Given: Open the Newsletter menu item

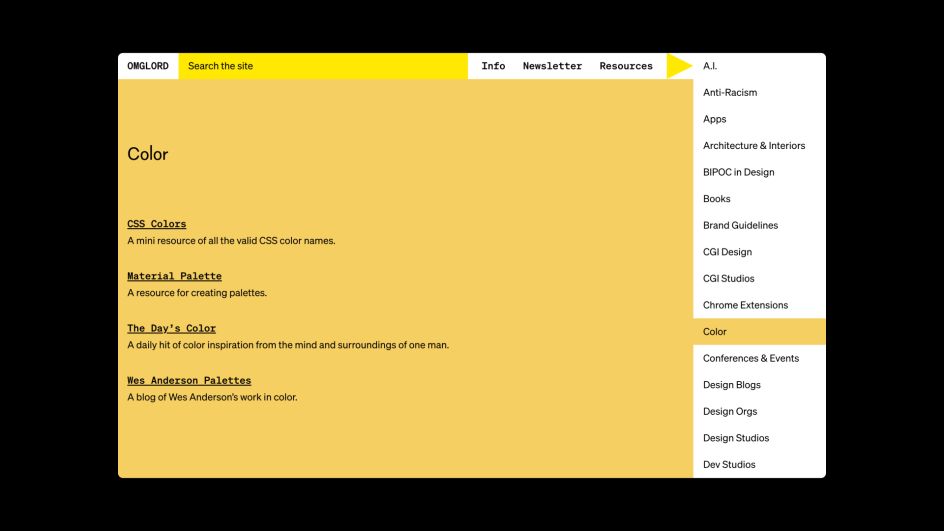Looking at the screenshot, I should pyautogui.click(x=552, y=66).
